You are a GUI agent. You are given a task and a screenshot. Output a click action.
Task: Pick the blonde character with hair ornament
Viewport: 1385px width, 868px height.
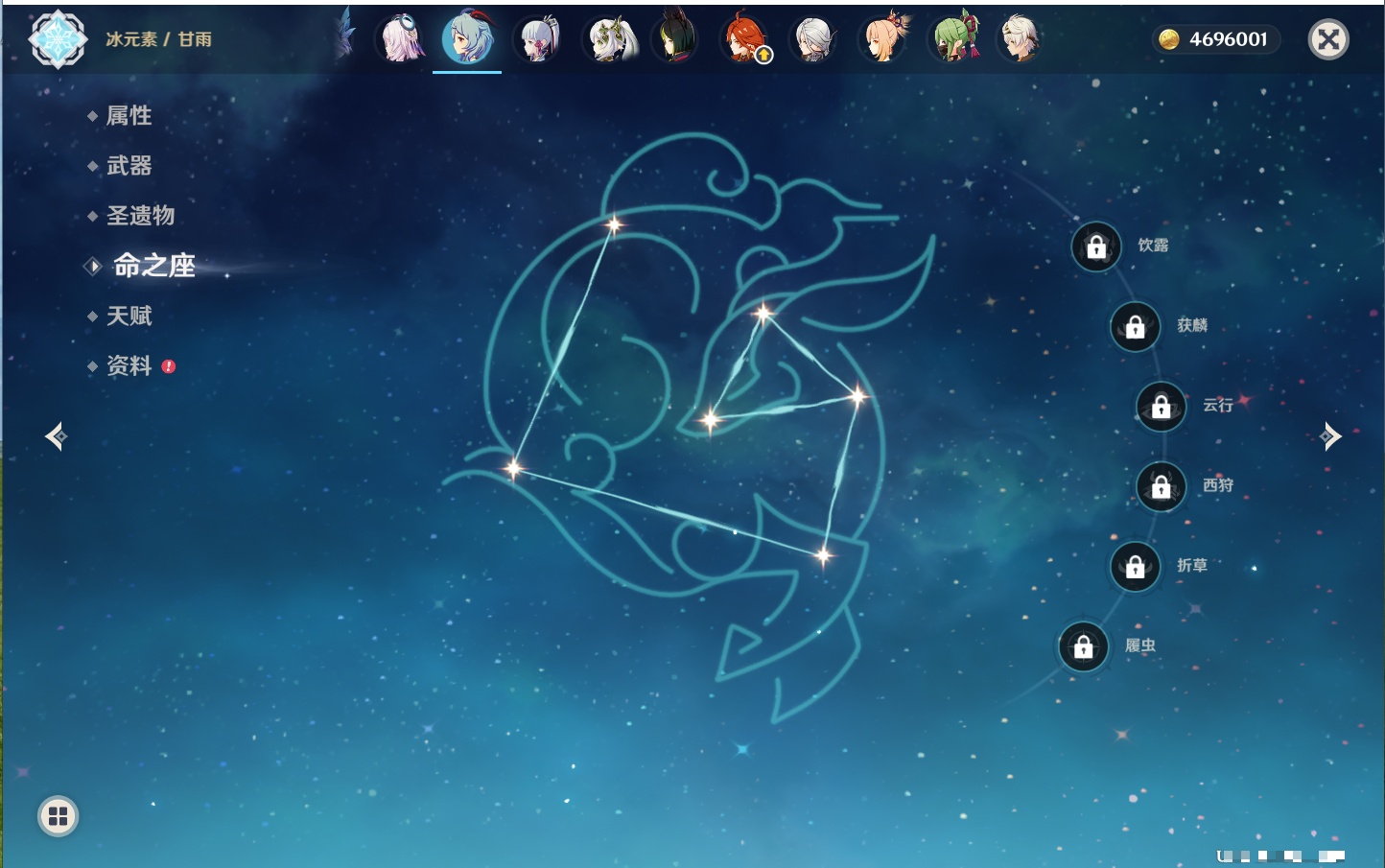pyautogui.click(x=883, y=40)
